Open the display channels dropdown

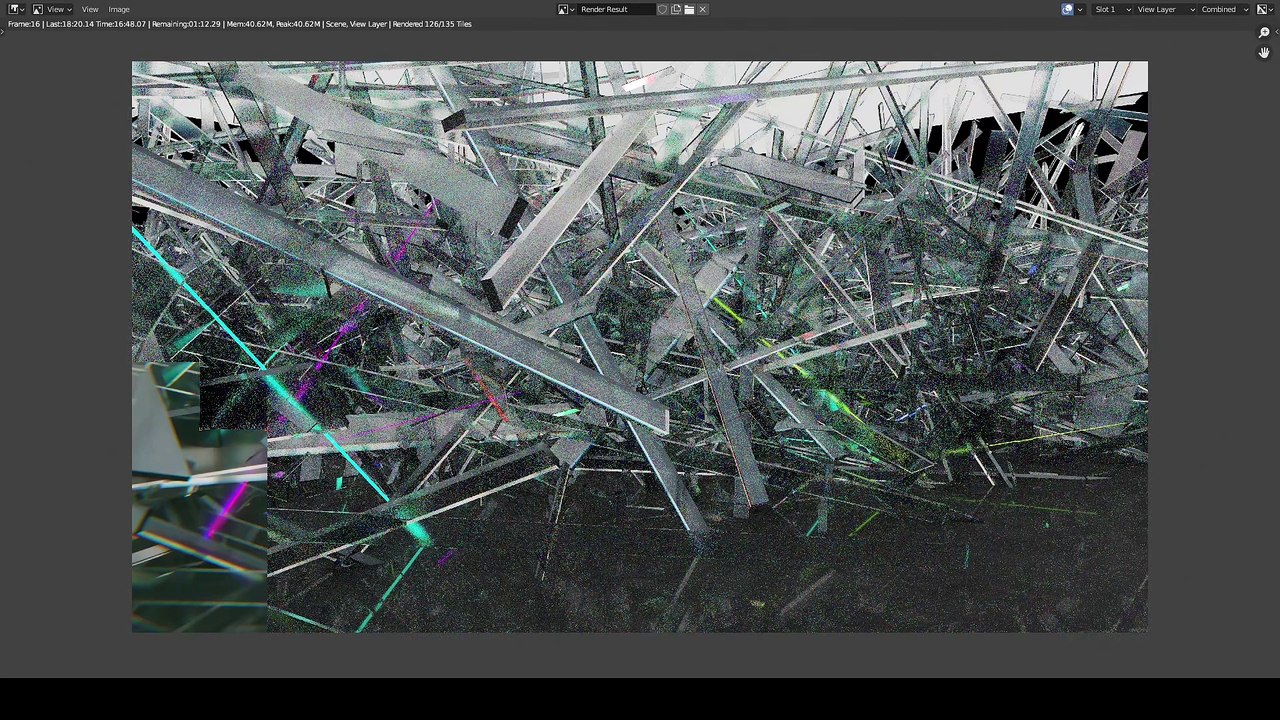(x=1266, y=9)
